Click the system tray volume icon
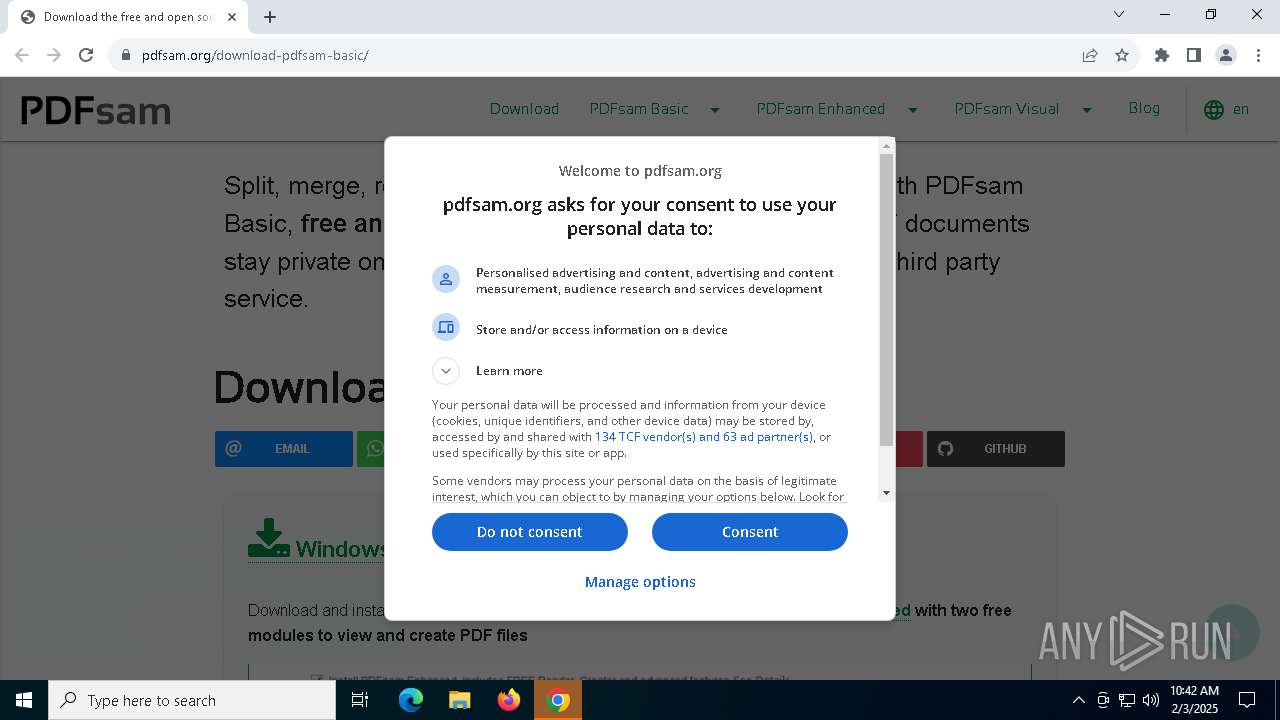Screen dimensions: 1280x720 click(1151, 700)
